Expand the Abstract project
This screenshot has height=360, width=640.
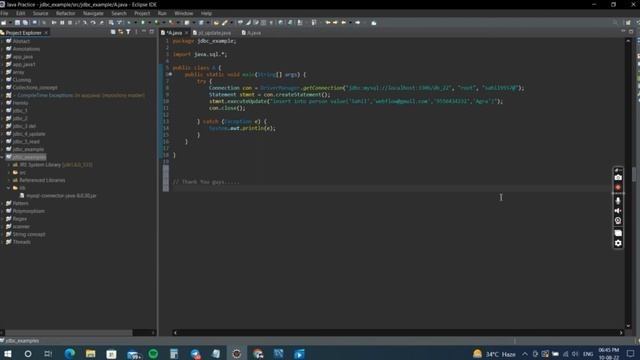pos(2,41)
